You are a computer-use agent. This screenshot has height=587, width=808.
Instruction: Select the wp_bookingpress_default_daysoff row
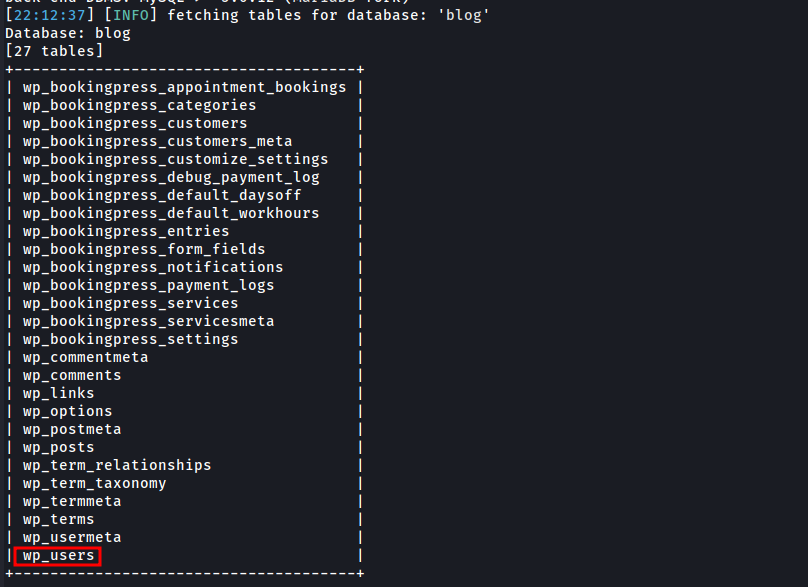pyautogui.click(x=162, y=195)
